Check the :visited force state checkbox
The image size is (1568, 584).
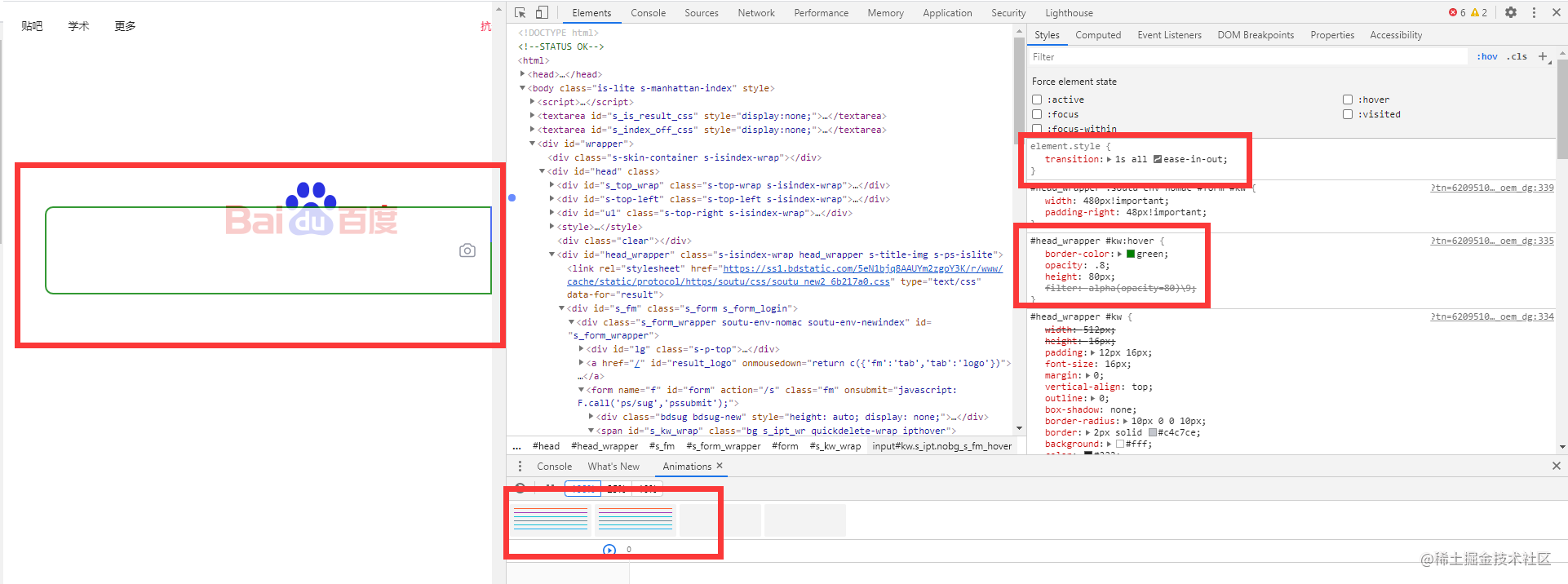(x=1348, y=114)
